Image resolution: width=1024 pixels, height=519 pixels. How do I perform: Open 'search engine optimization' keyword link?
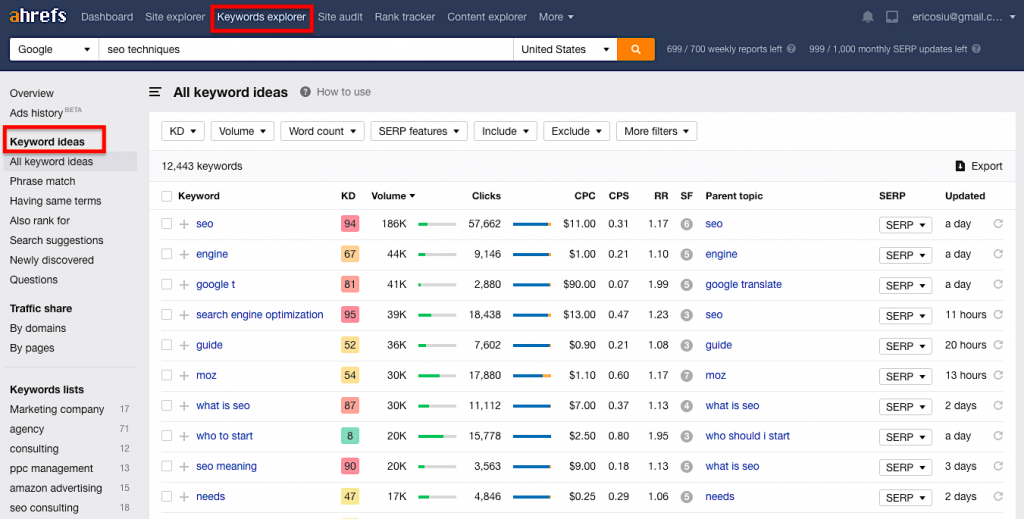pos(259,315)
